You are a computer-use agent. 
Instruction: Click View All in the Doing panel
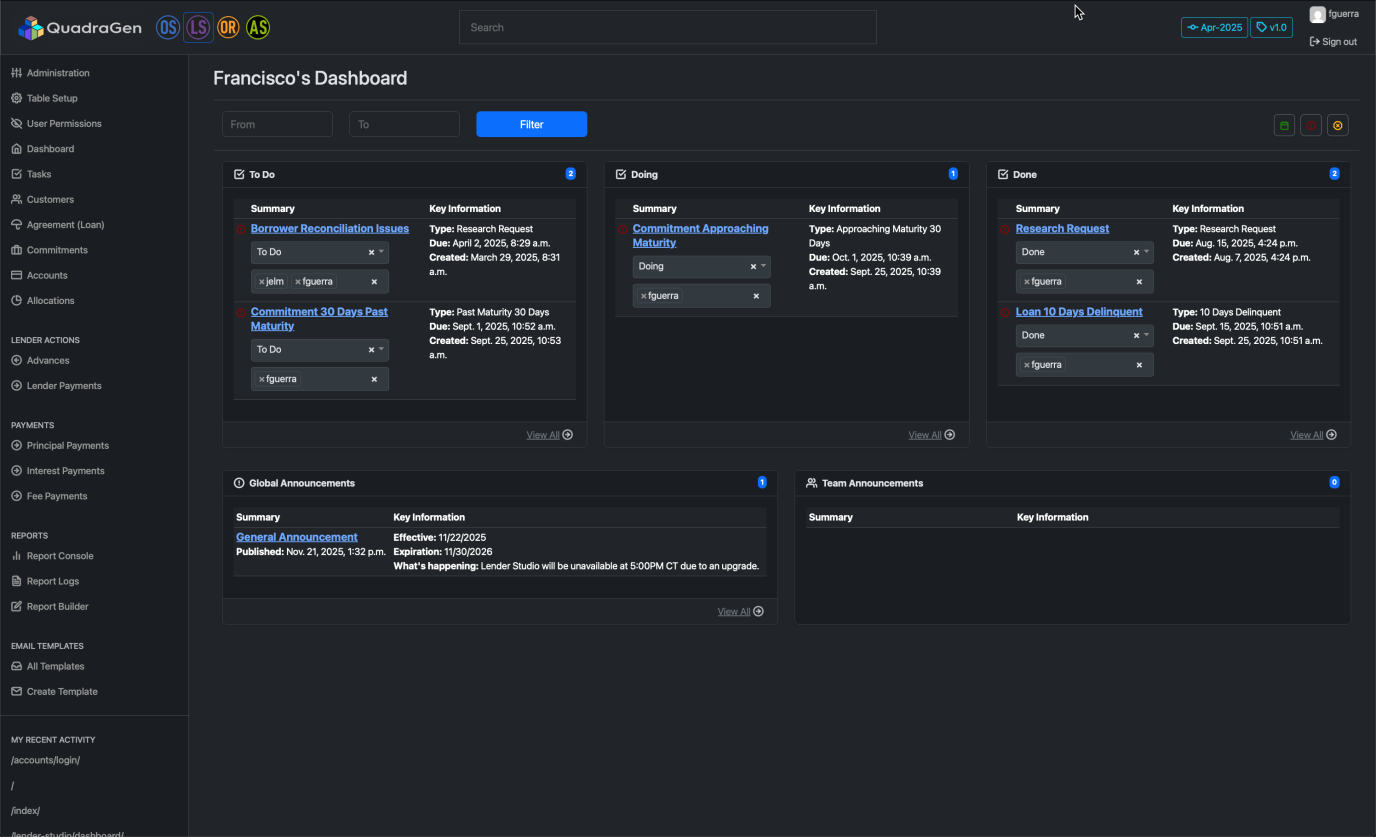pos(931,435)
